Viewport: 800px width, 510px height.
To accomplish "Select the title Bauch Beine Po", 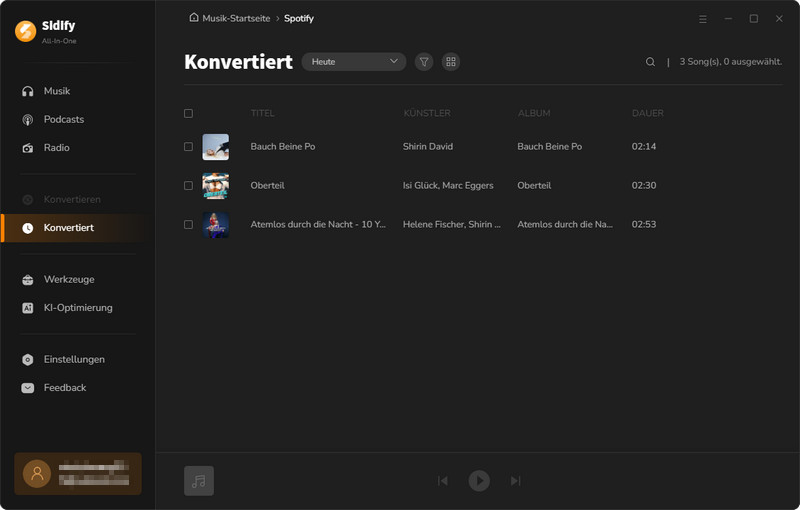I will (283, 146).
